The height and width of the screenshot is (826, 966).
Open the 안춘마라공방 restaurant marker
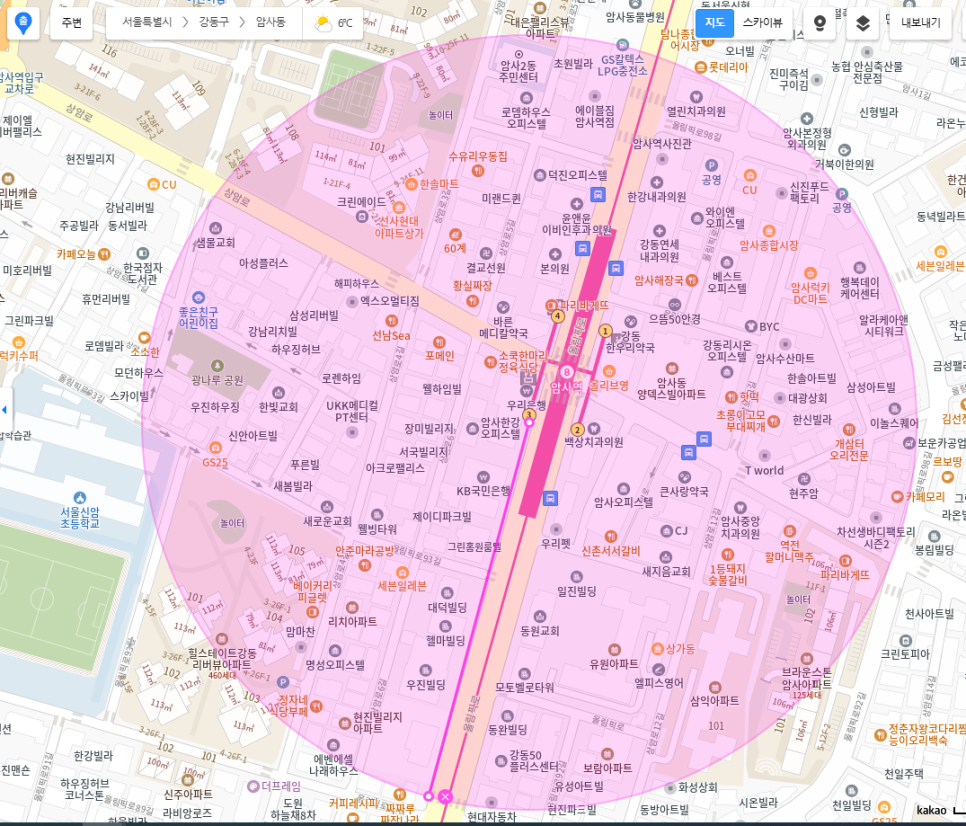[364, 564]
